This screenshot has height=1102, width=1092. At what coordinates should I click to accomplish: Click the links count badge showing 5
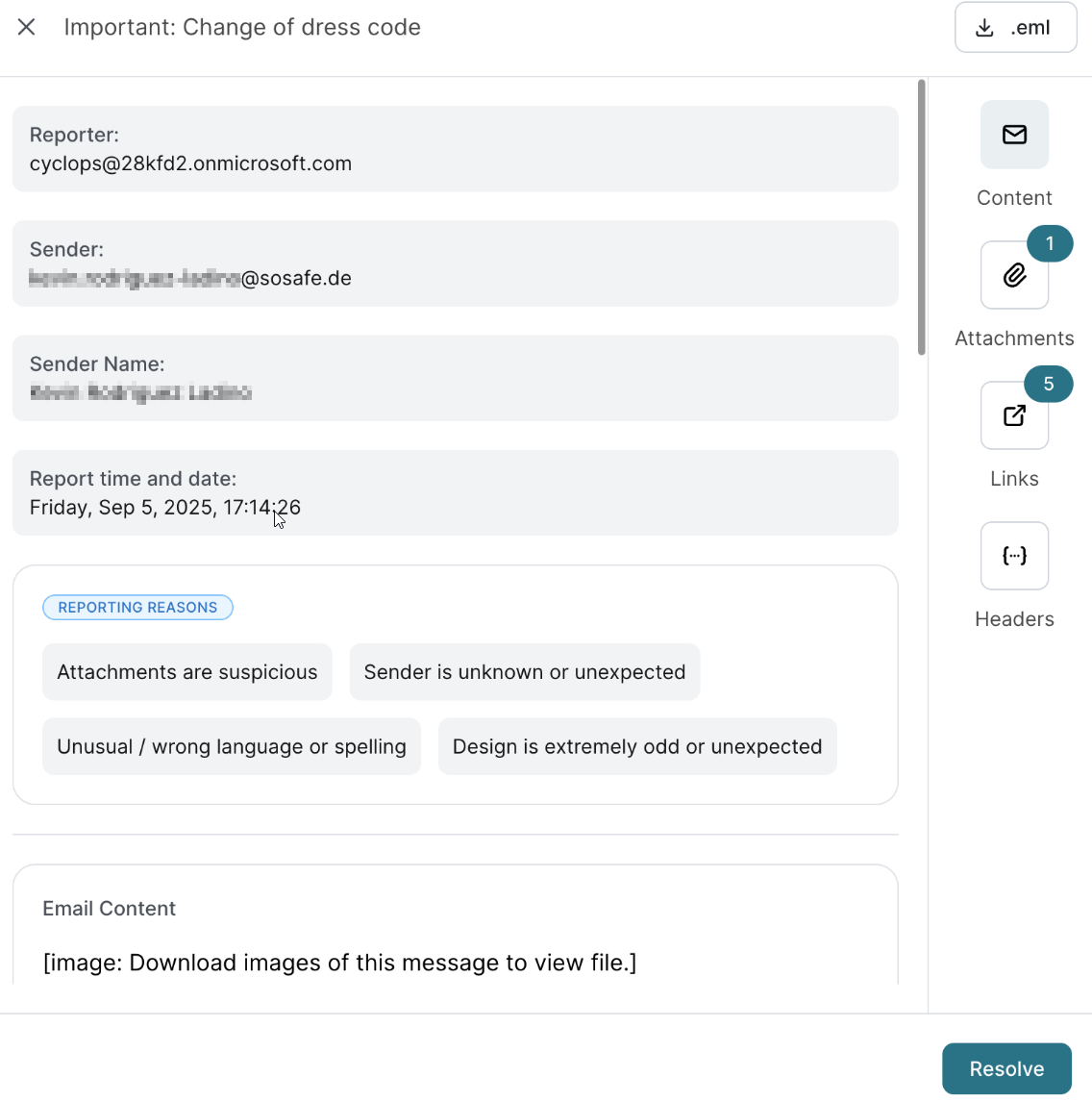pos(1048,385)
